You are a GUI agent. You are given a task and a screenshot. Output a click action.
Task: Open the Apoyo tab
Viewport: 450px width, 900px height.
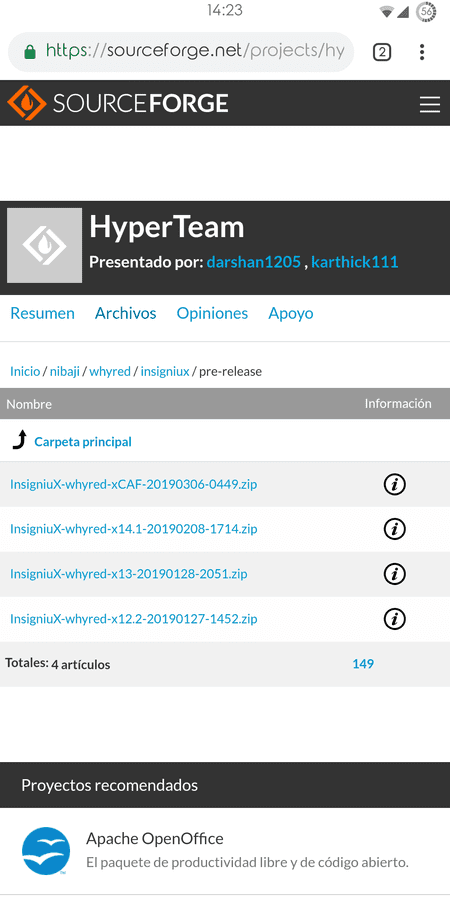point(291,313)
